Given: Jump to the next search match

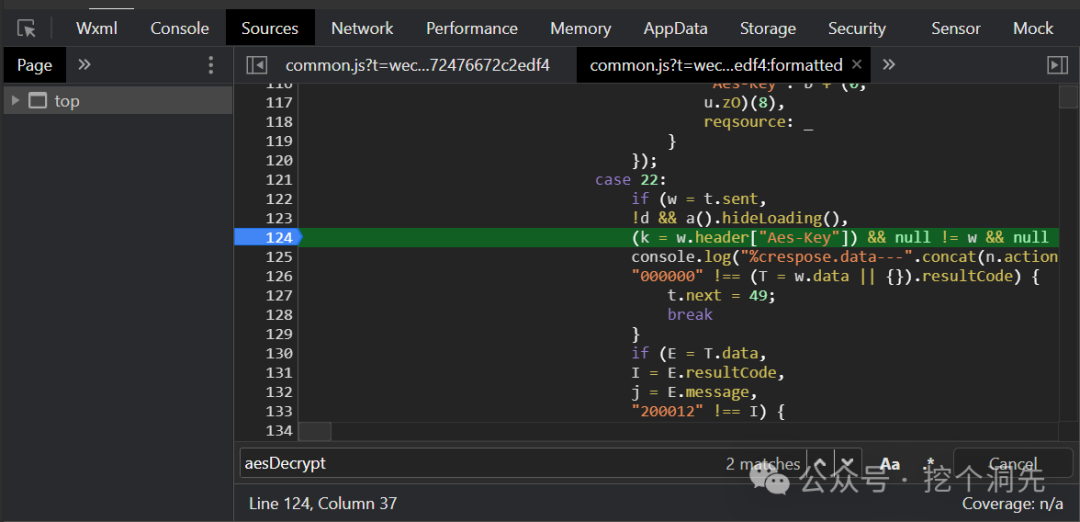Looking at the screenshot, I should [x=846, y=464].
